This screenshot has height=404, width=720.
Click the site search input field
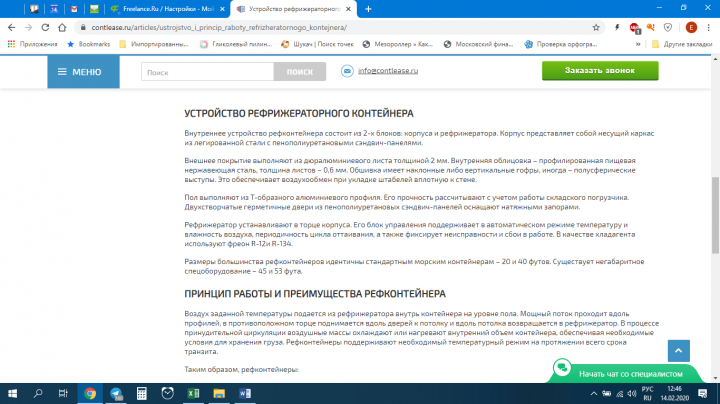[x=207, y=72]
